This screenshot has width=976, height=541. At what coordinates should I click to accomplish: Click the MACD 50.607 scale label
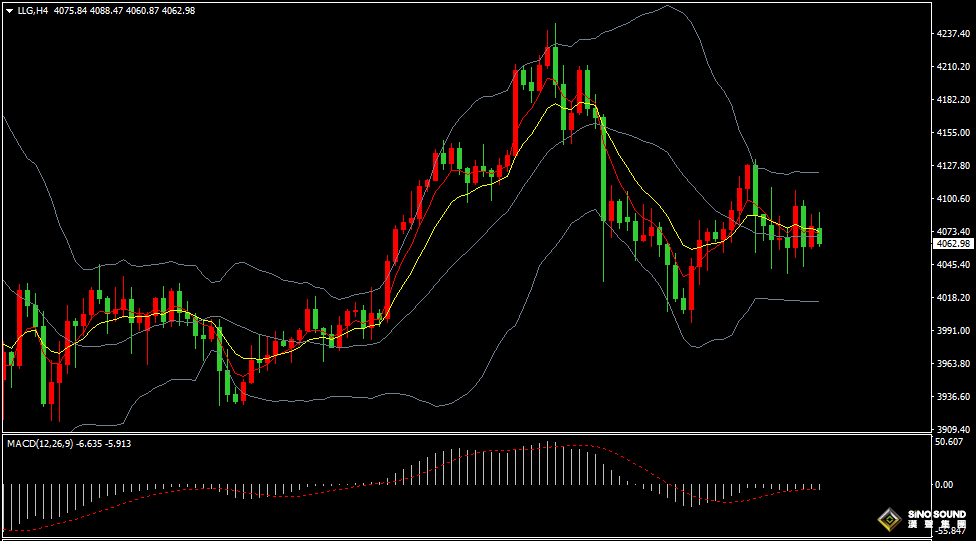point(948,441)
